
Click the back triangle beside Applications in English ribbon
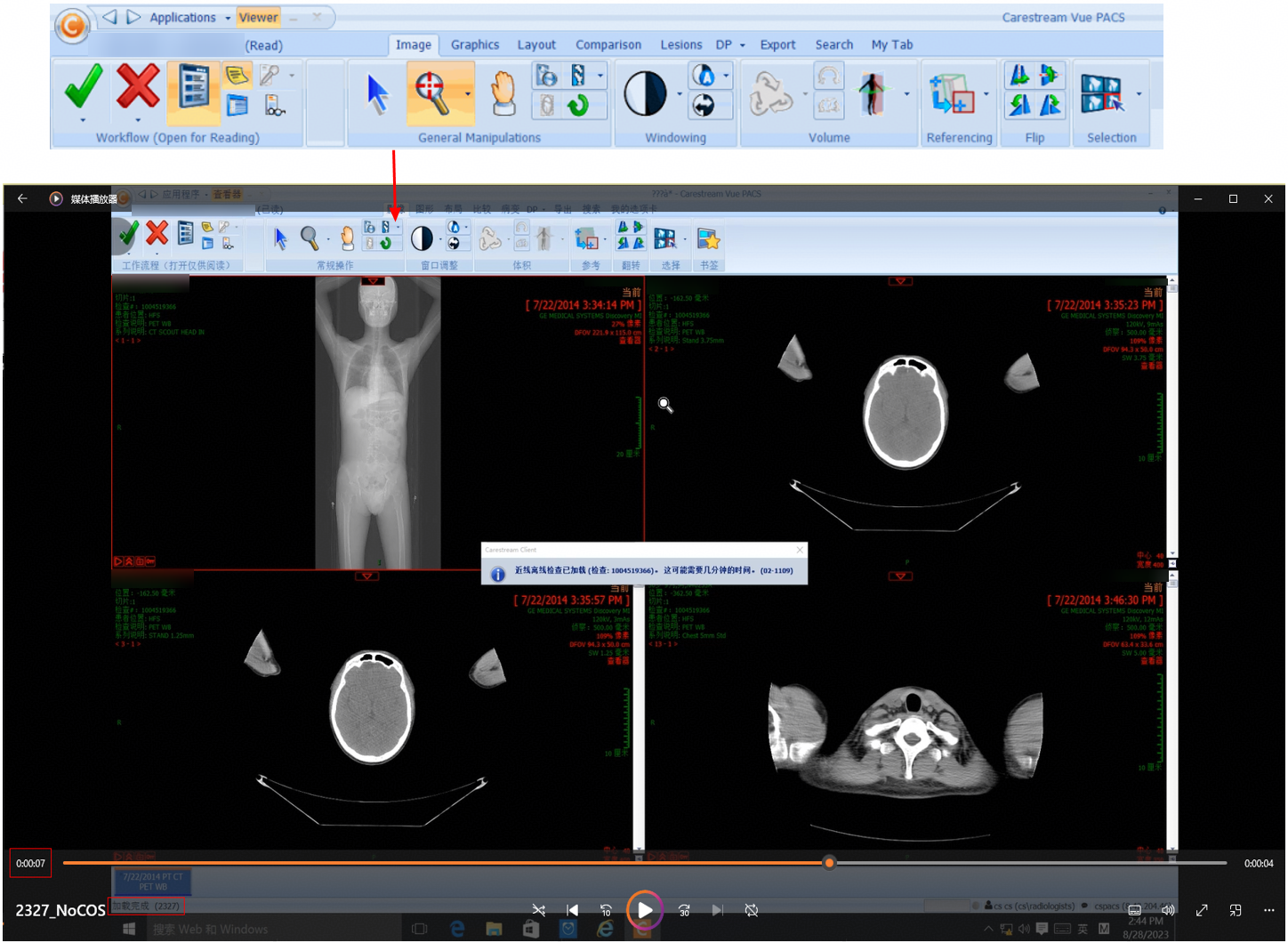110,17
